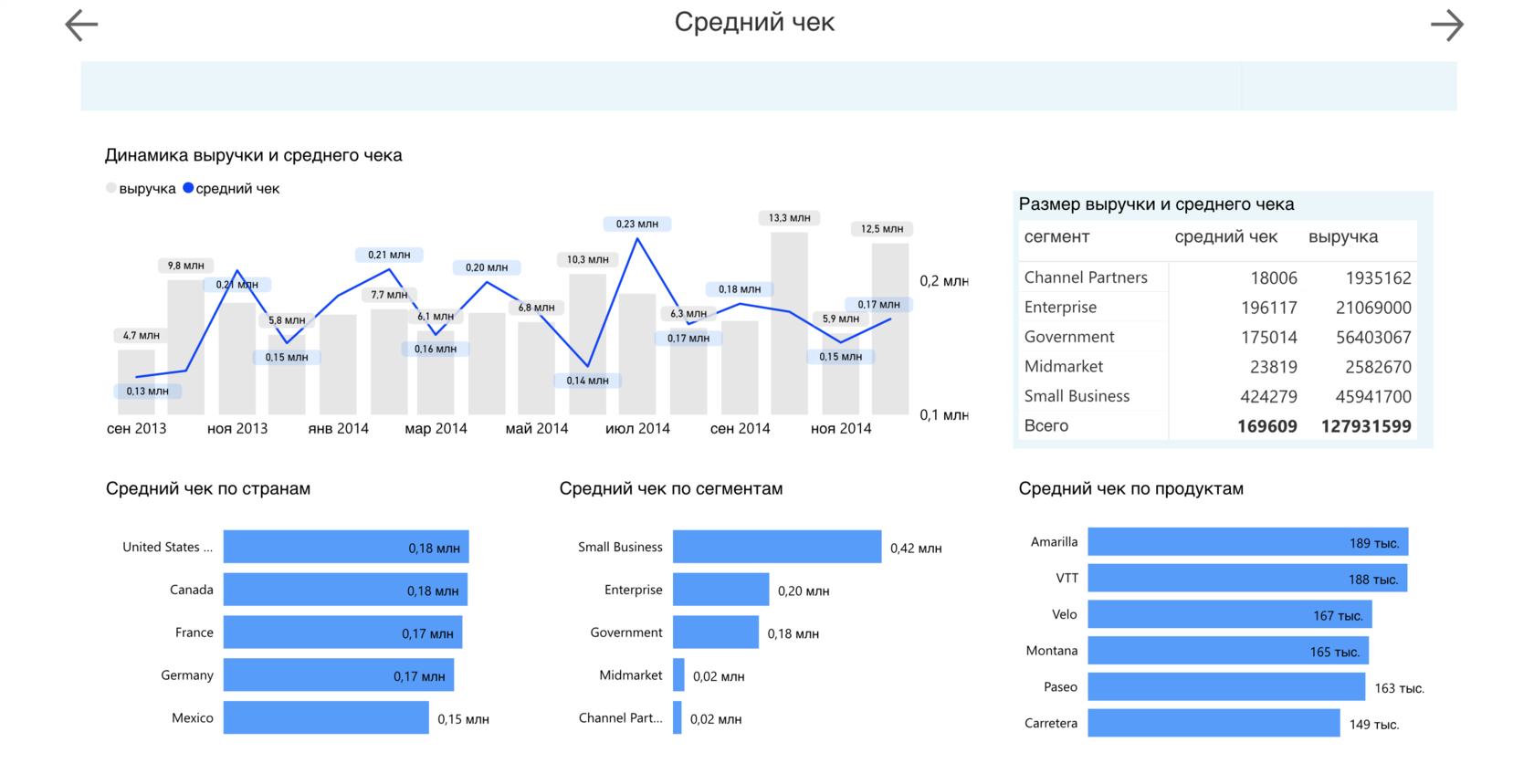
Task: Select the Mexico bar
Action: (x=326, y=717)
